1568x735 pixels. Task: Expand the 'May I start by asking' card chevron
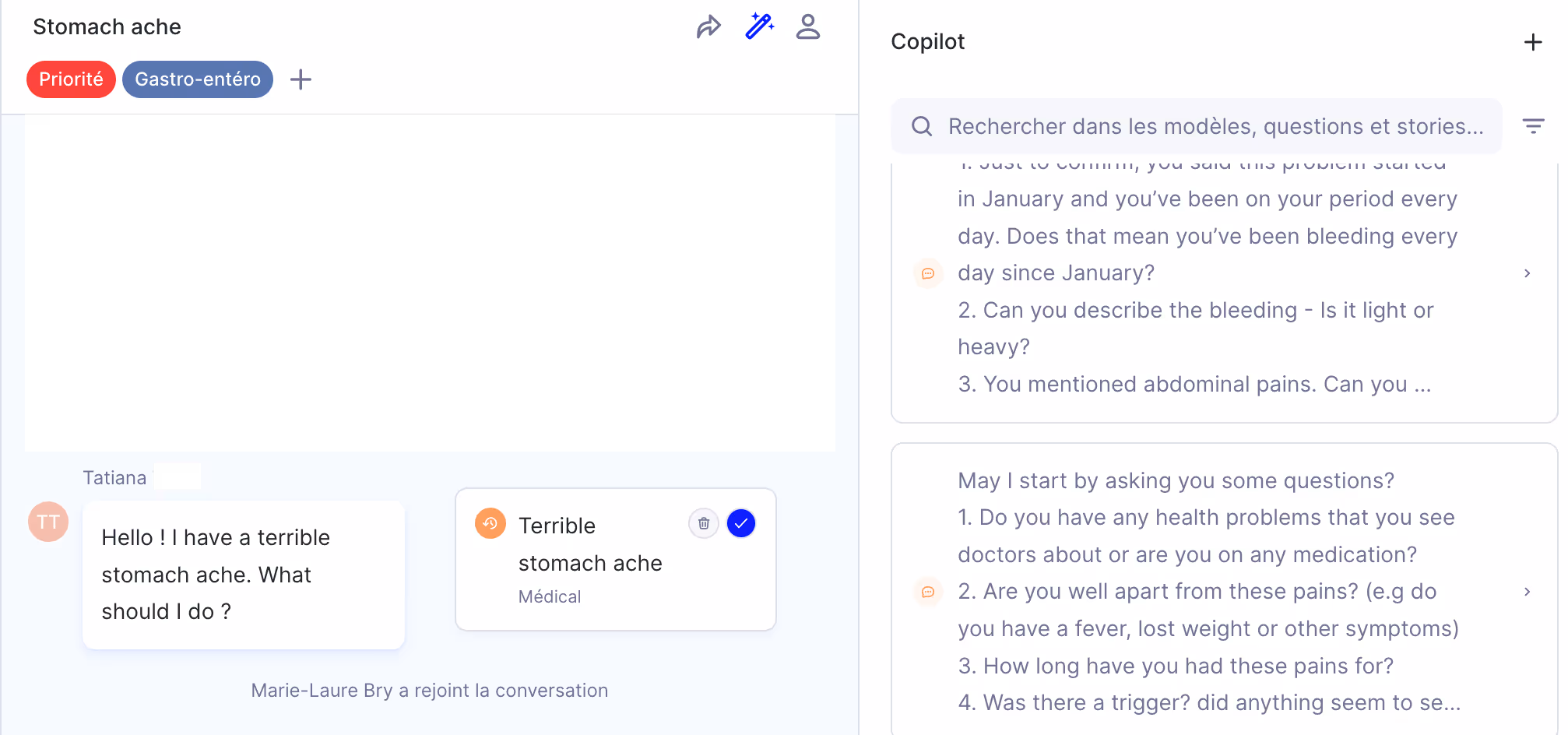(1528, 592)
